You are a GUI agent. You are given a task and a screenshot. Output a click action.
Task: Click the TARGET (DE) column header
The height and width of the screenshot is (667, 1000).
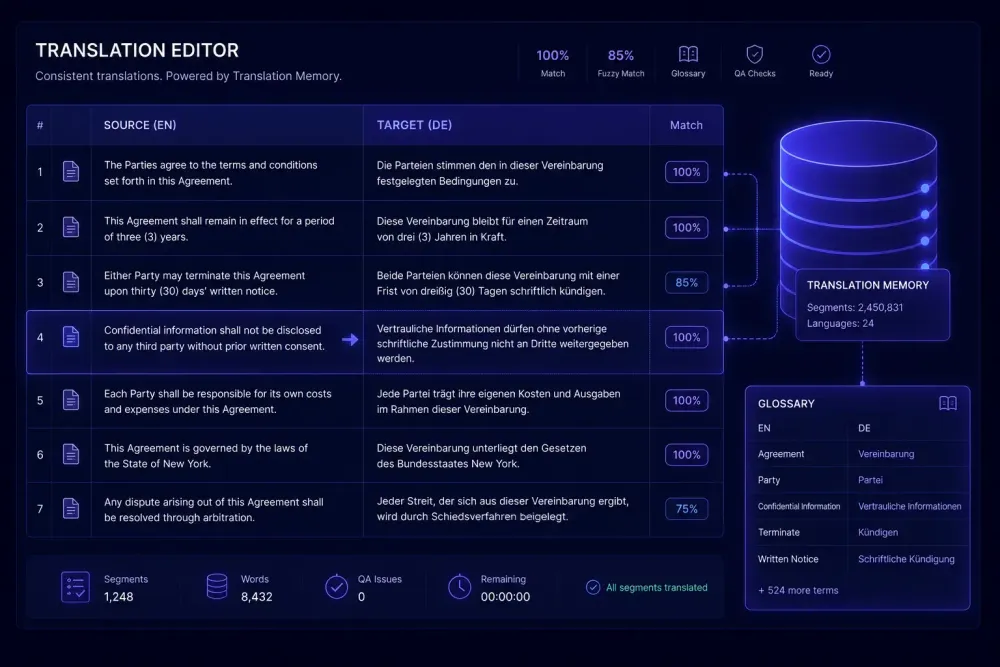[x=414, y=125]
